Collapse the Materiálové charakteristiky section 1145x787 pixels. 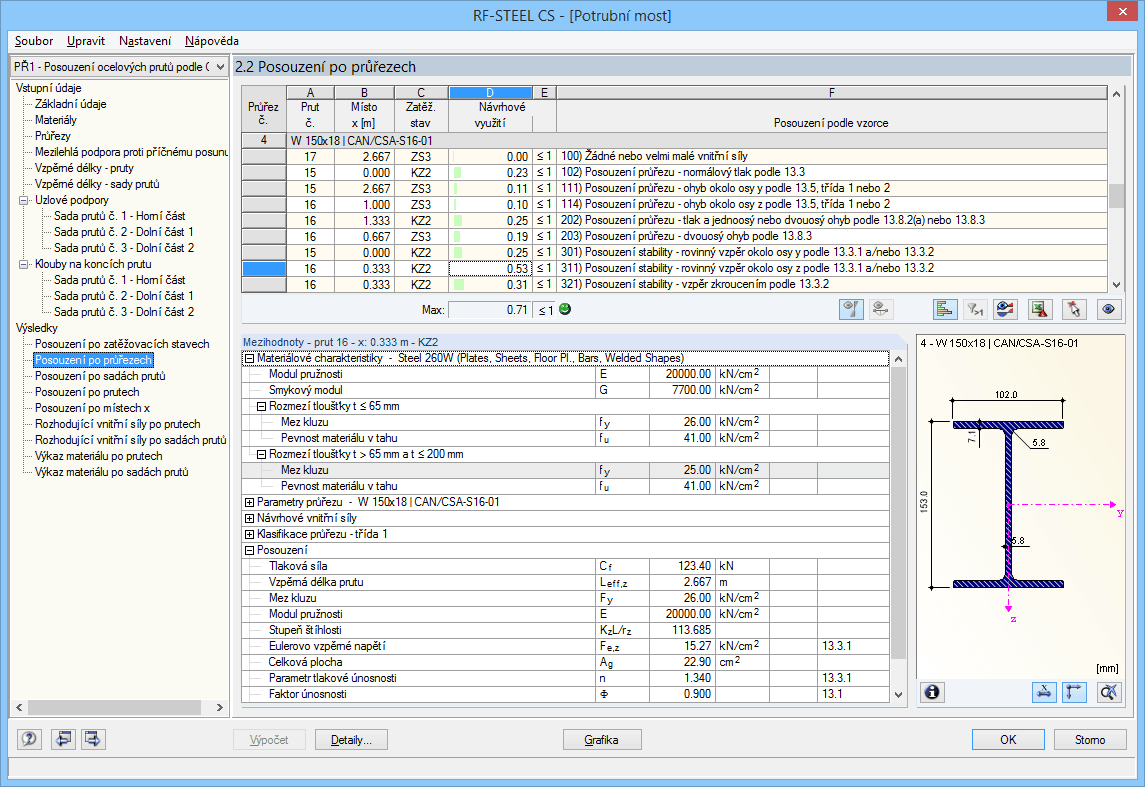(x=249, y=358)
